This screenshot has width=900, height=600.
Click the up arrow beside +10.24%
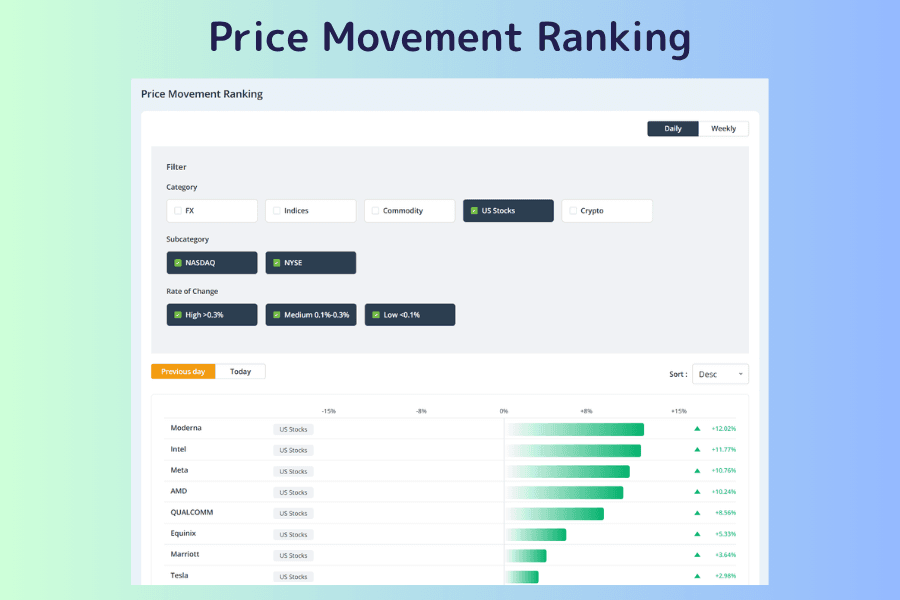697,492
